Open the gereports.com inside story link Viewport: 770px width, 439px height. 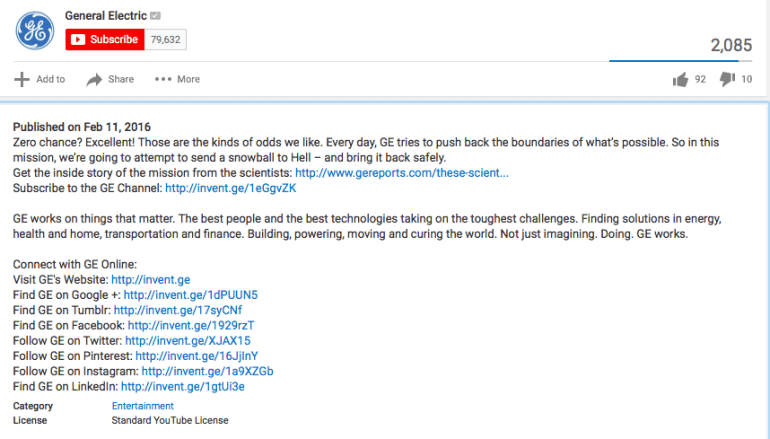(x=402, y=173)
